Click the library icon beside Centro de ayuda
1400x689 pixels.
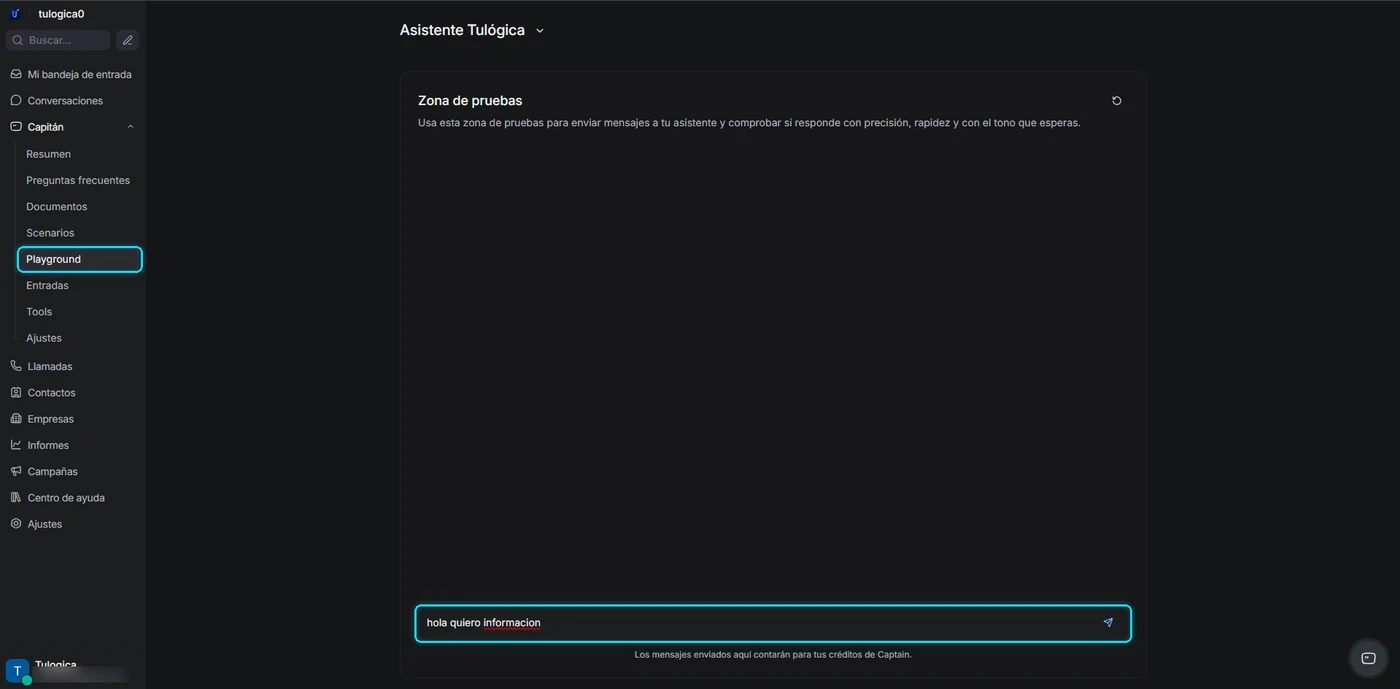[x=16, y=497]
